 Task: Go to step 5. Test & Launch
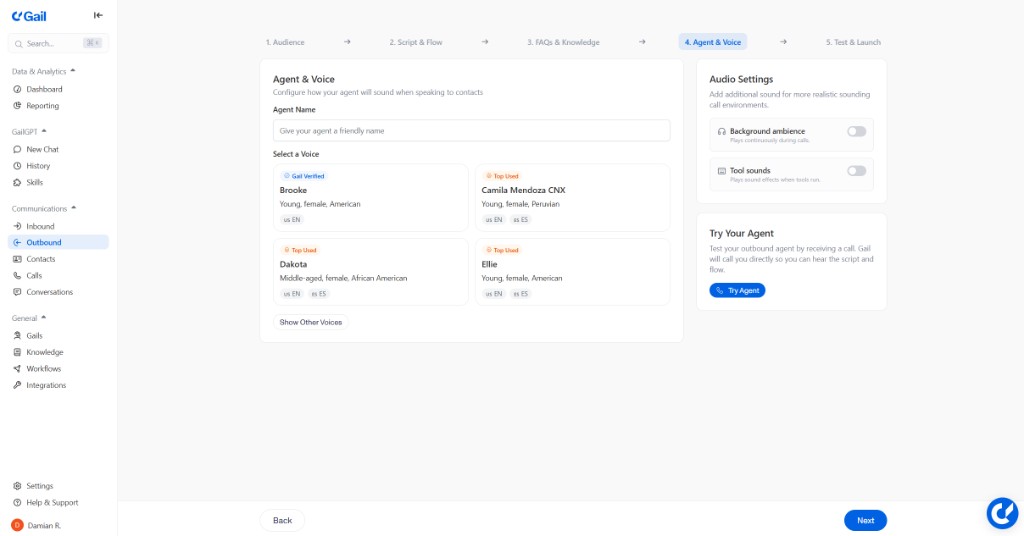853,42
